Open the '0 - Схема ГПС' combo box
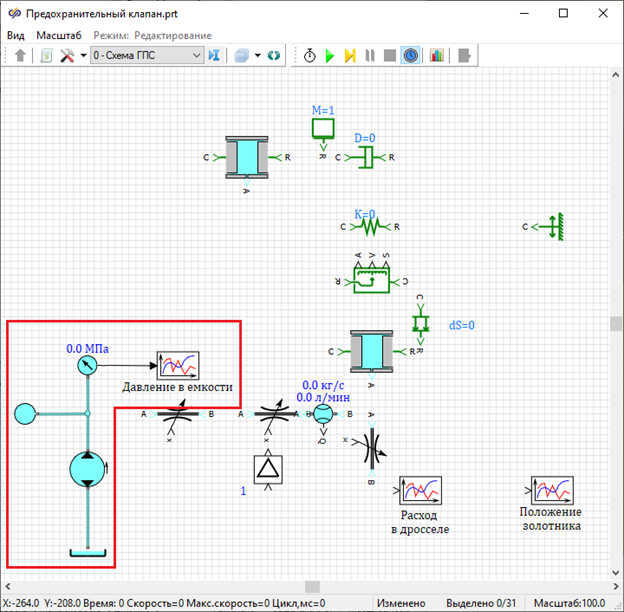Screen dimensions: 624x612 tap(146, 56)
